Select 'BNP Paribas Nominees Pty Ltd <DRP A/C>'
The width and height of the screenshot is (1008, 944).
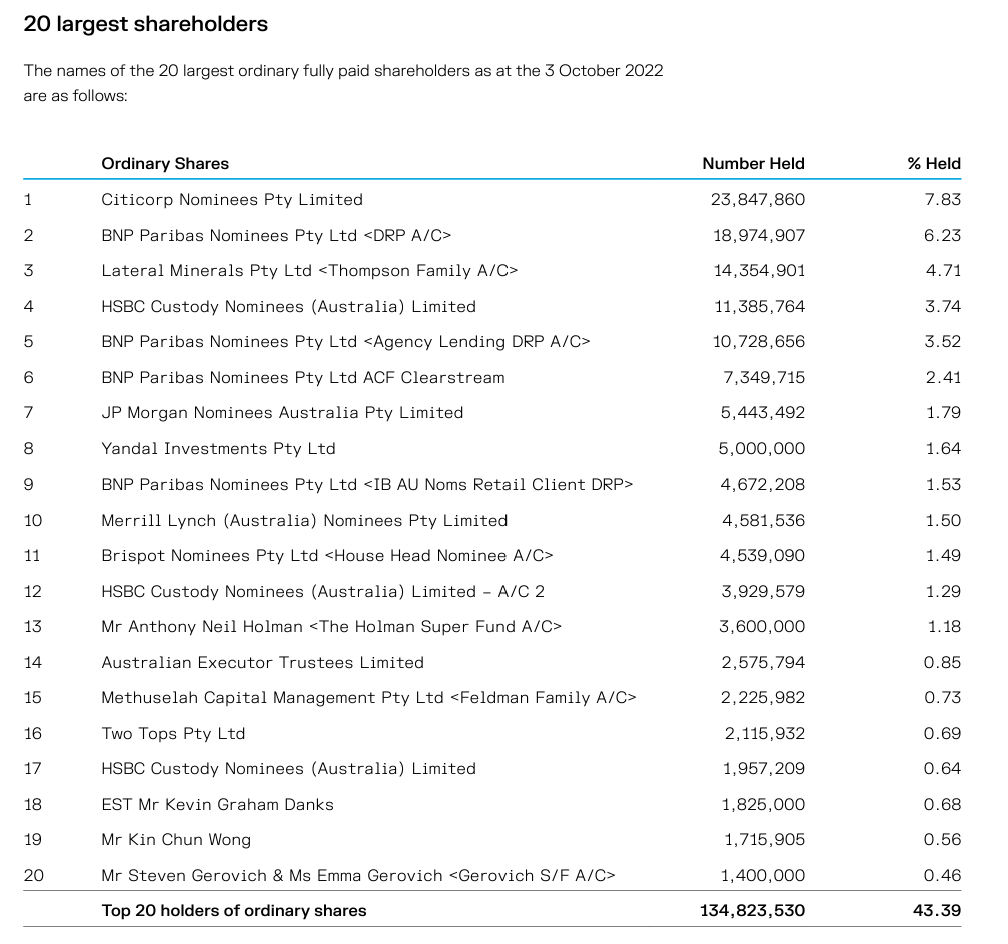pos(276,235)
